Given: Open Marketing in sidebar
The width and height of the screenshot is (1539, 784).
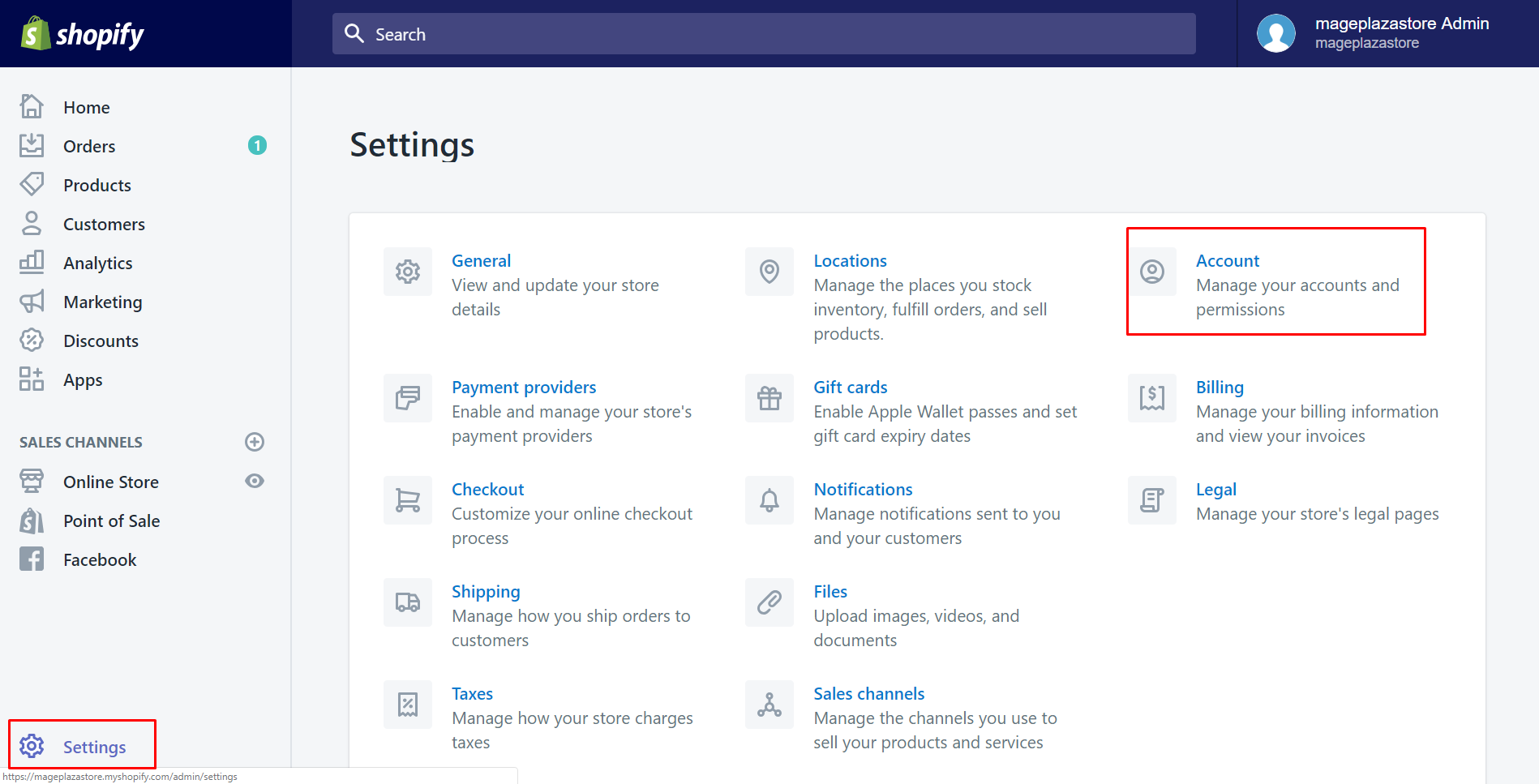Looking at the screenshot, I should (x=103, y=302).
